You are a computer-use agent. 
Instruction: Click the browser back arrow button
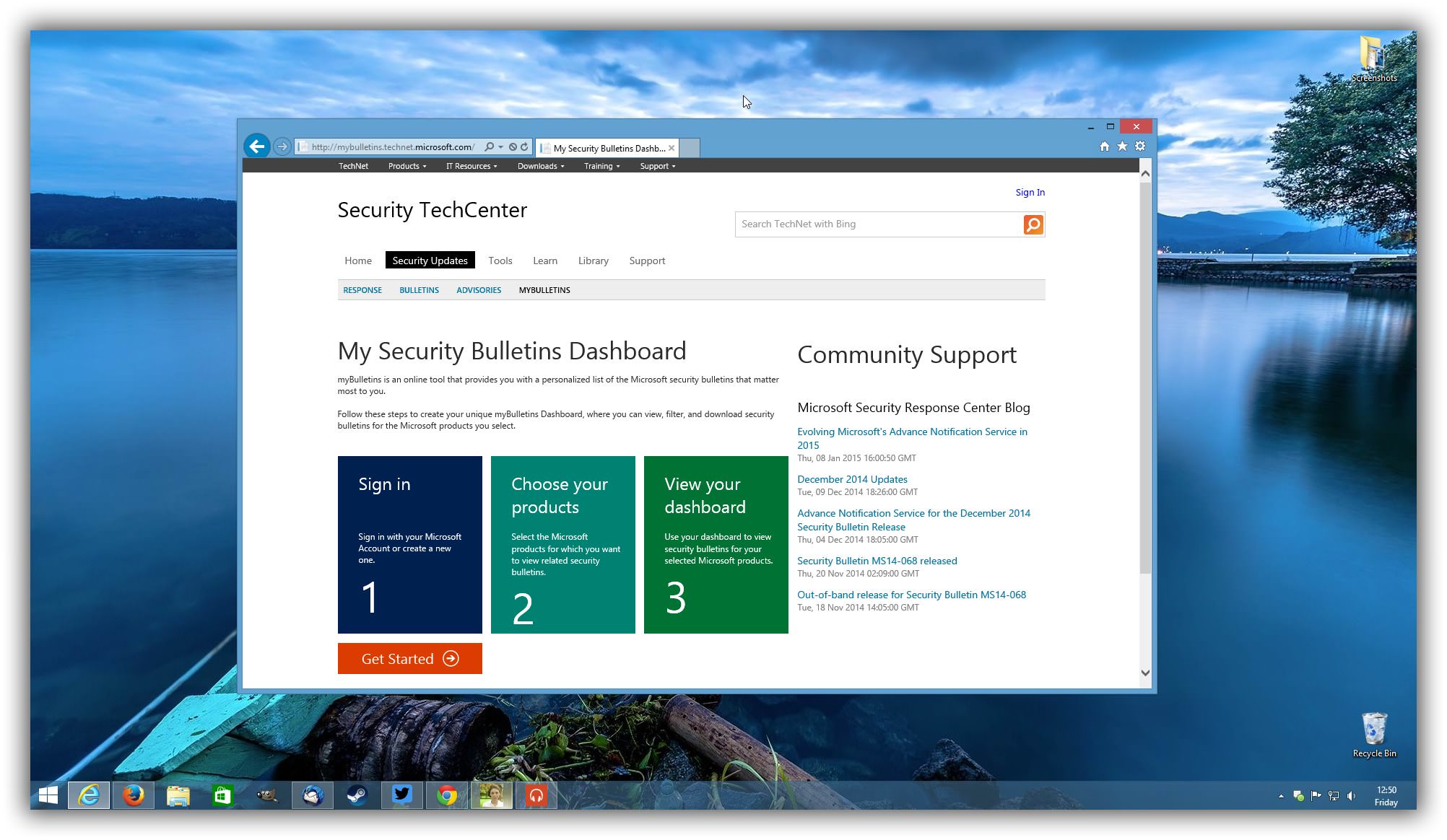[x=256, y=146]
